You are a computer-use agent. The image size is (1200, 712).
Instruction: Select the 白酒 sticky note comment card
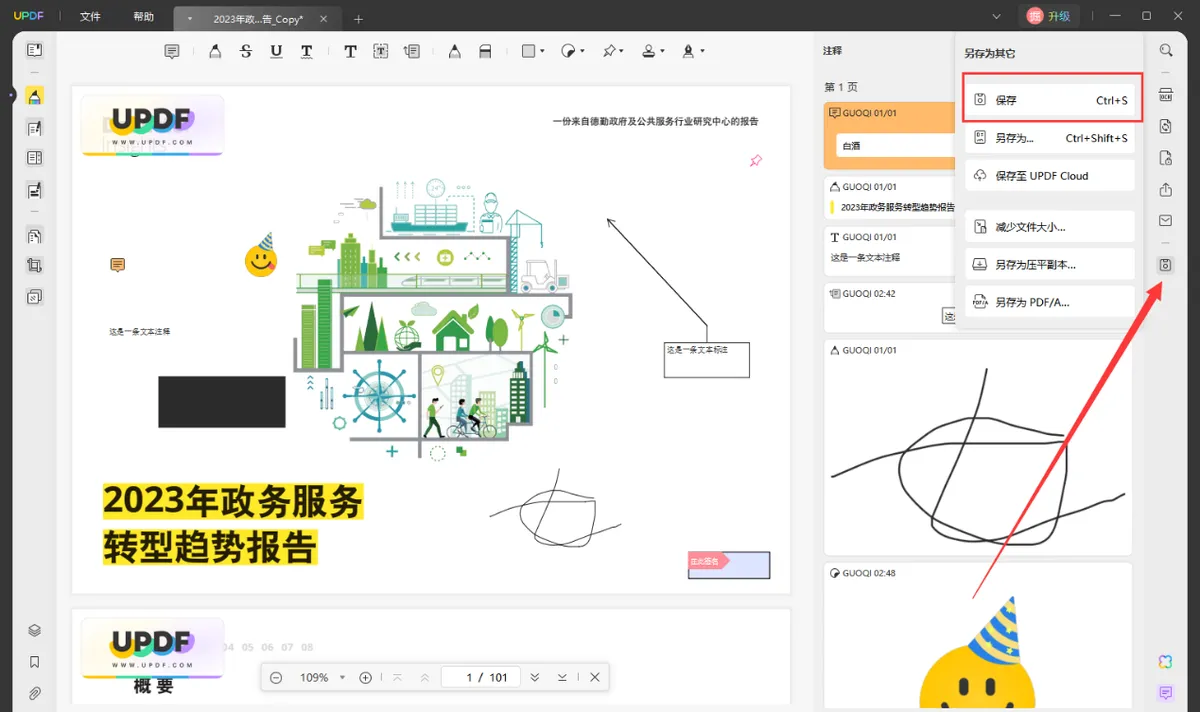[x=888, y=135]
